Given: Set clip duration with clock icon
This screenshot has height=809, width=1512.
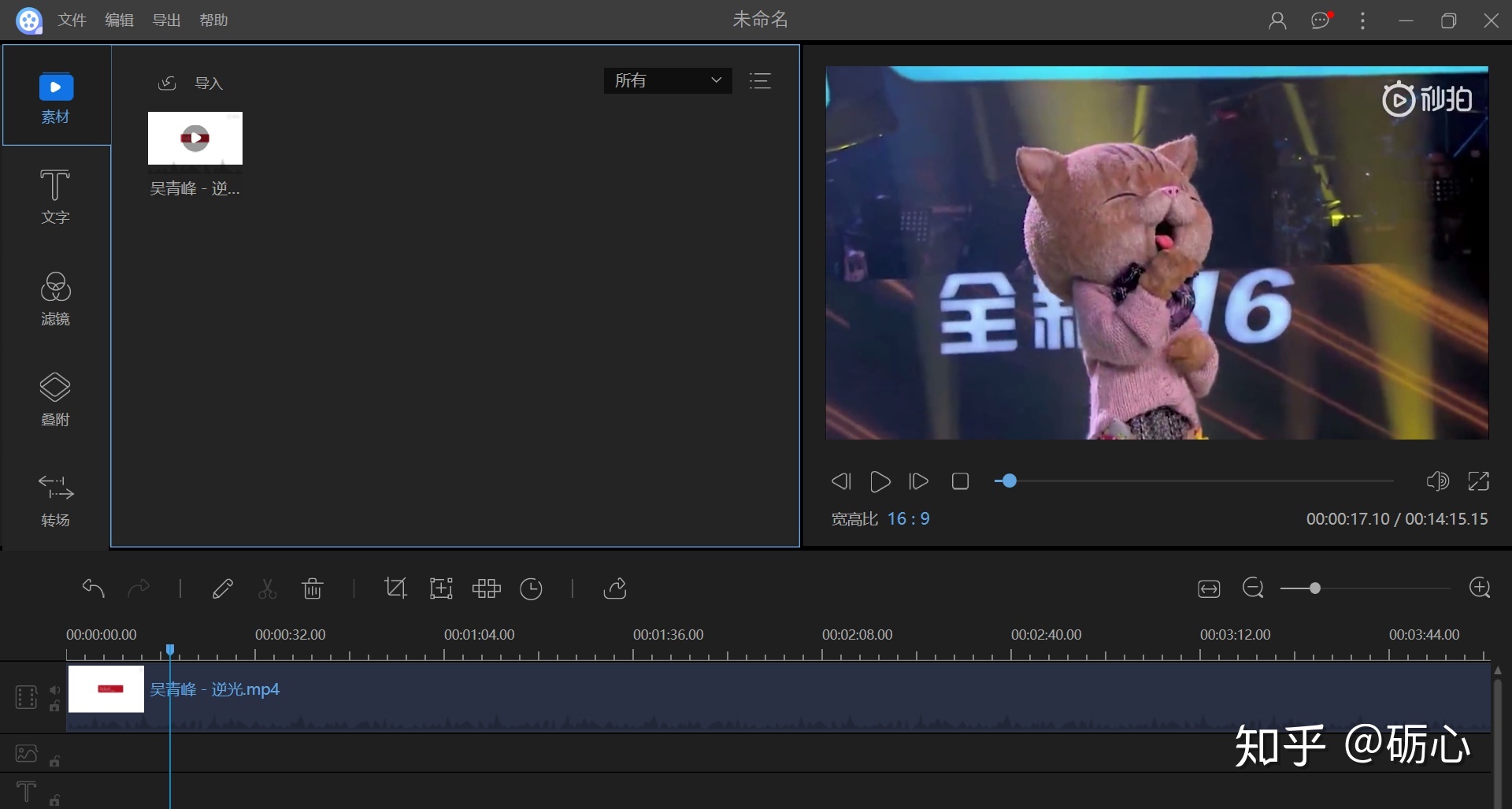Looking at the screenshot, I should tap(532, 588).
